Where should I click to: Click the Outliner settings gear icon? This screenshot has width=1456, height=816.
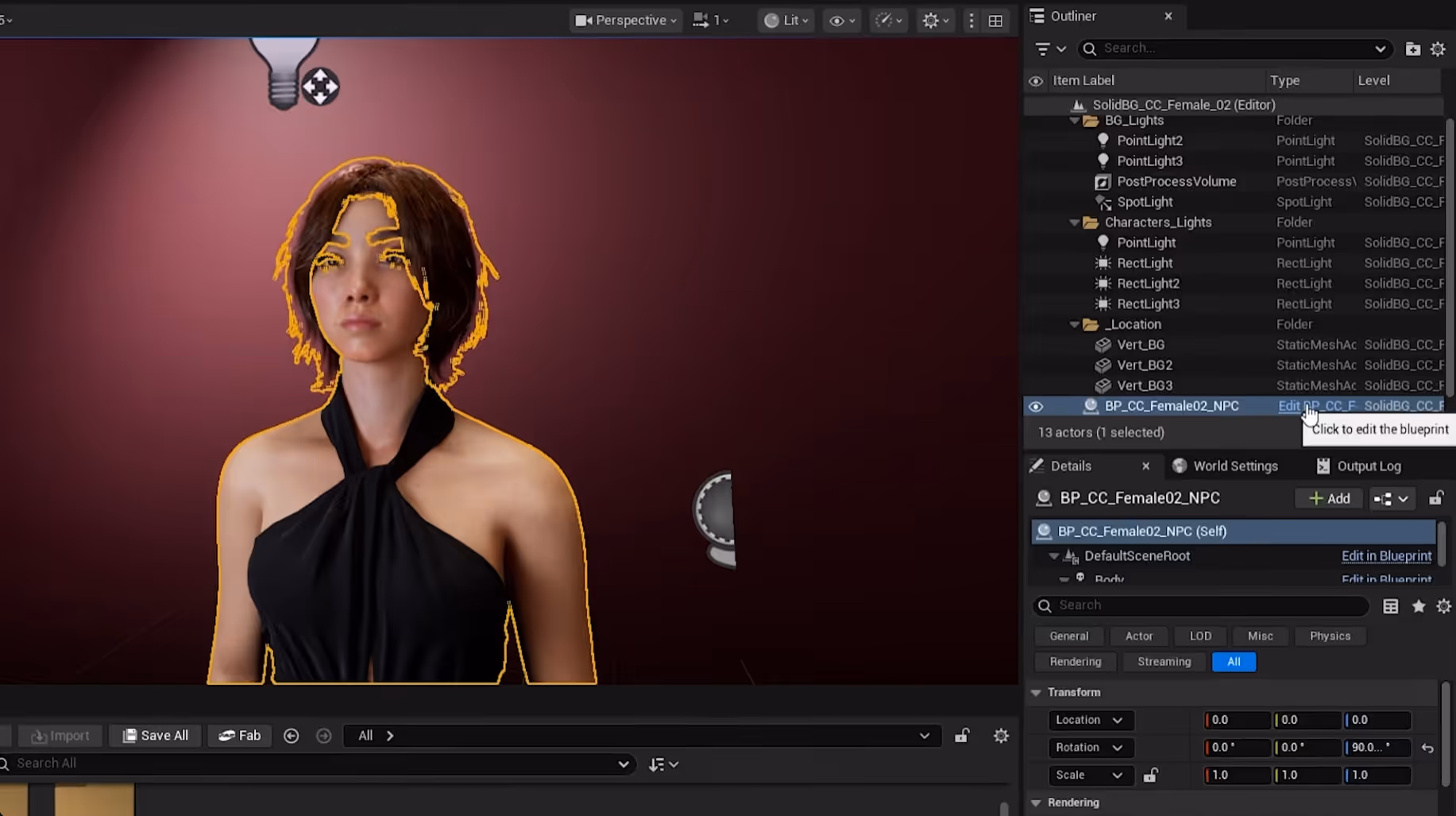(1438, 49)
